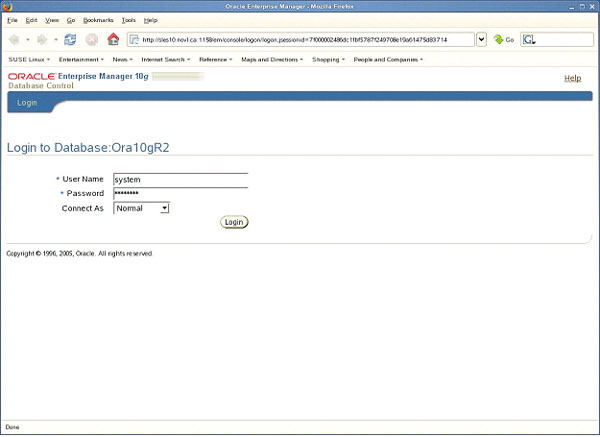Open the SUSE Linux bookmarks folder
This screenshot has height=437, width=600.
29,60
